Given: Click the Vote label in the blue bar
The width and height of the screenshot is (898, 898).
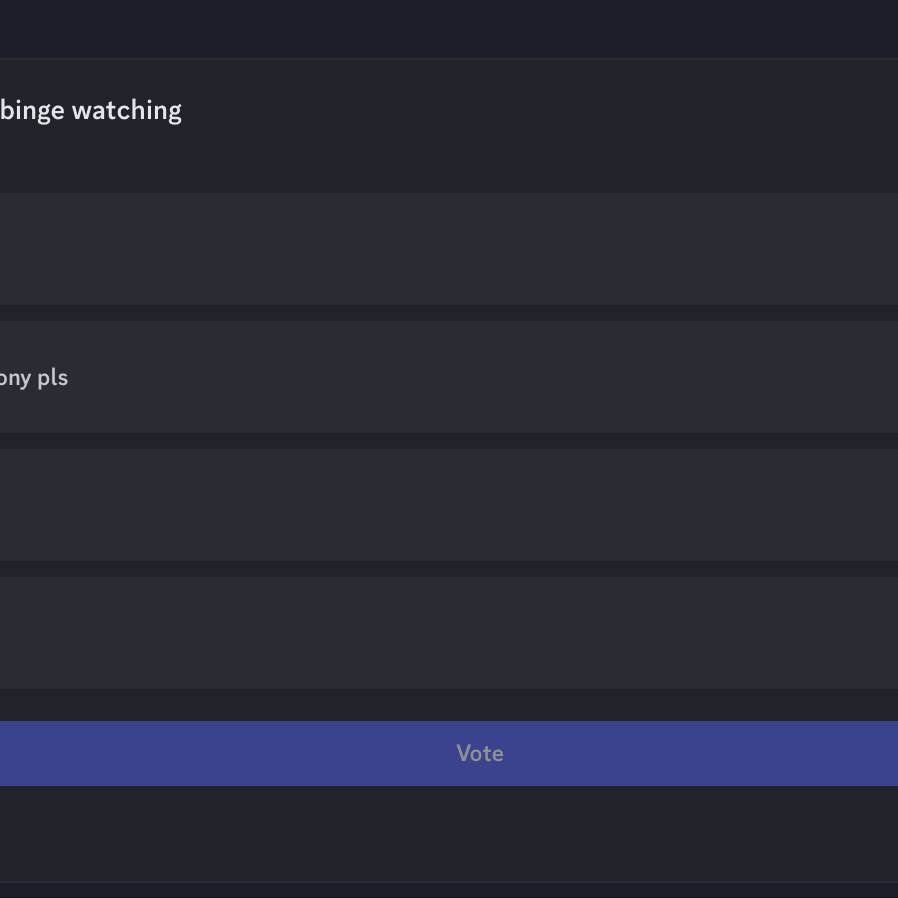Looking at the screenshot, I should (479, 753).
